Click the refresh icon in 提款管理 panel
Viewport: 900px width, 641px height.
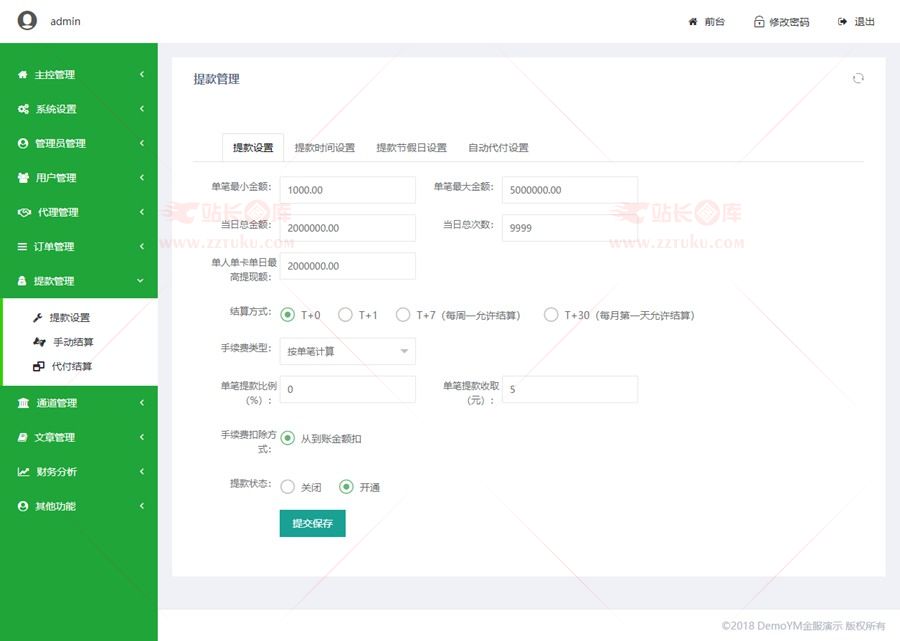858,79
